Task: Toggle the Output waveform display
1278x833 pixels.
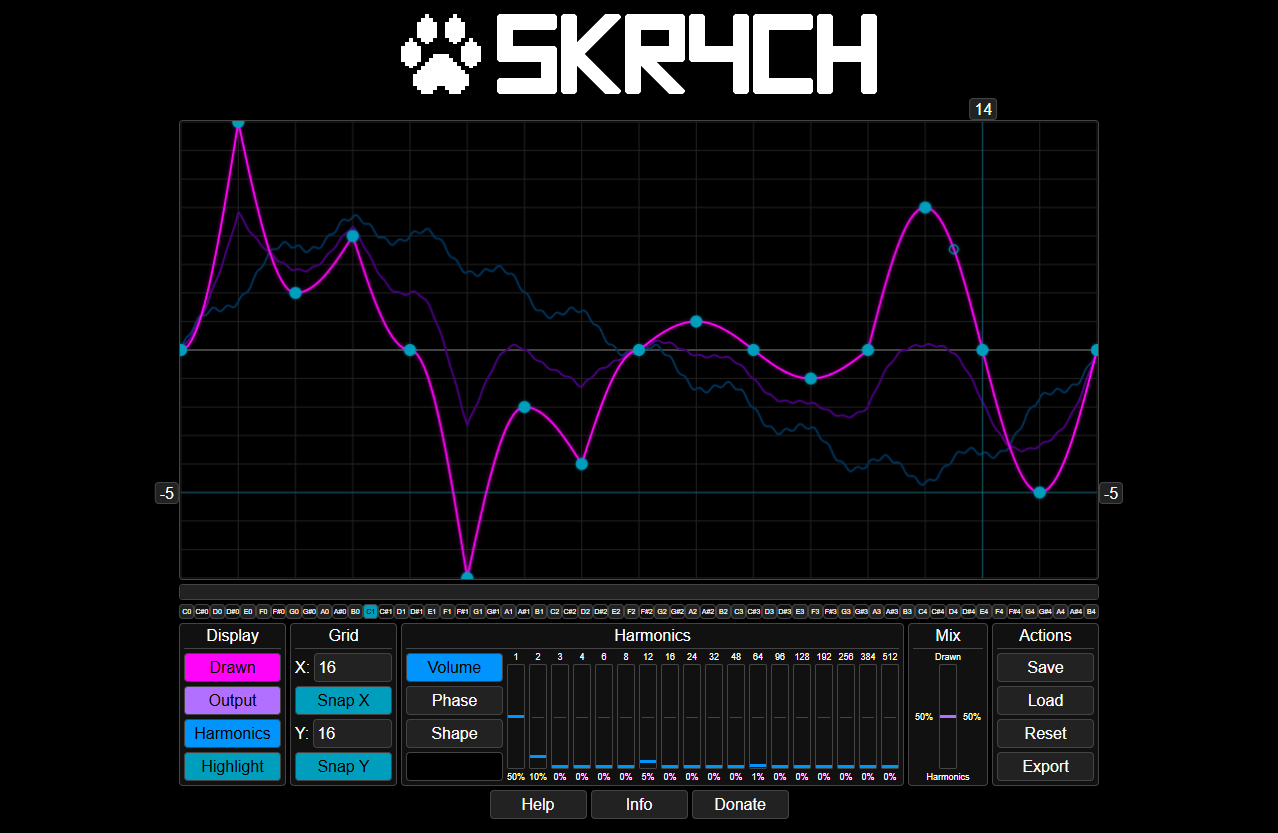Action: [232, 700]
